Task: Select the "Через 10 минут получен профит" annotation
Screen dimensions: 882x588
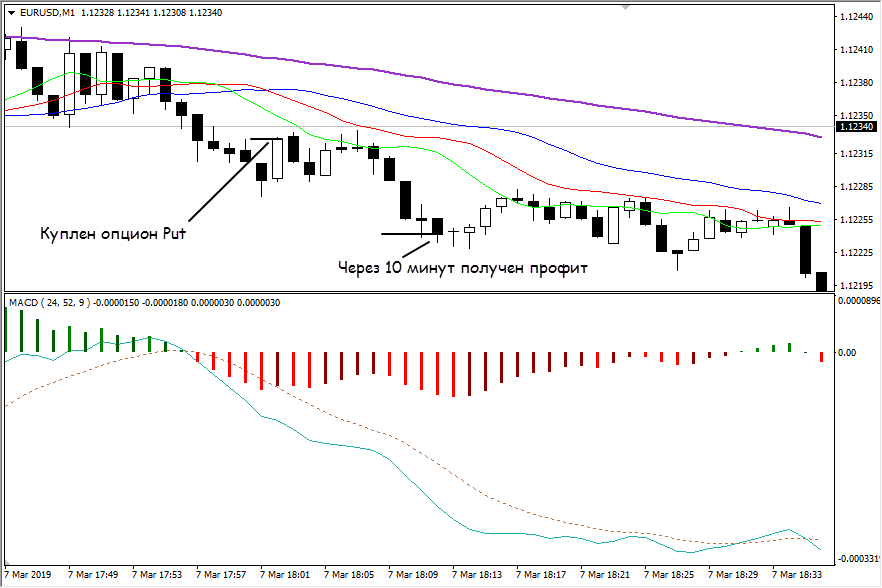Action: (461, 268)
